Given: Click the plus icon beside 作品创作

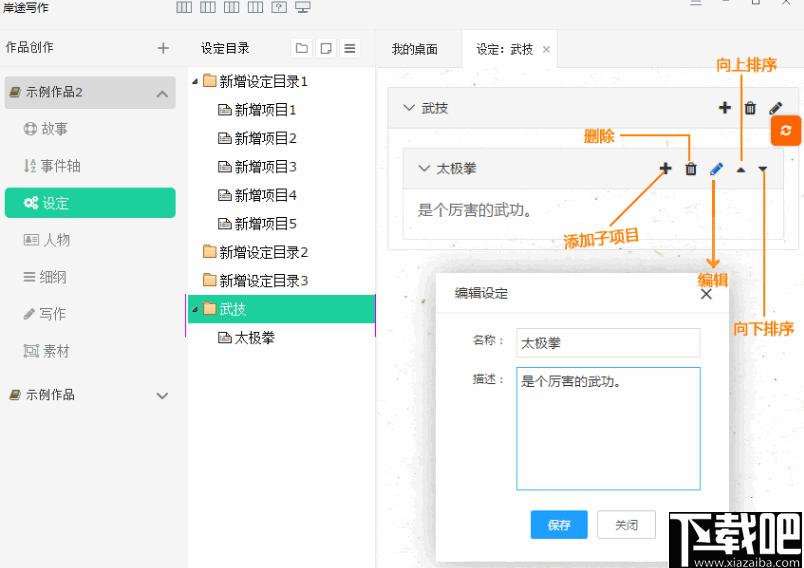Looking at the screenshot, I should coord(163,48).
